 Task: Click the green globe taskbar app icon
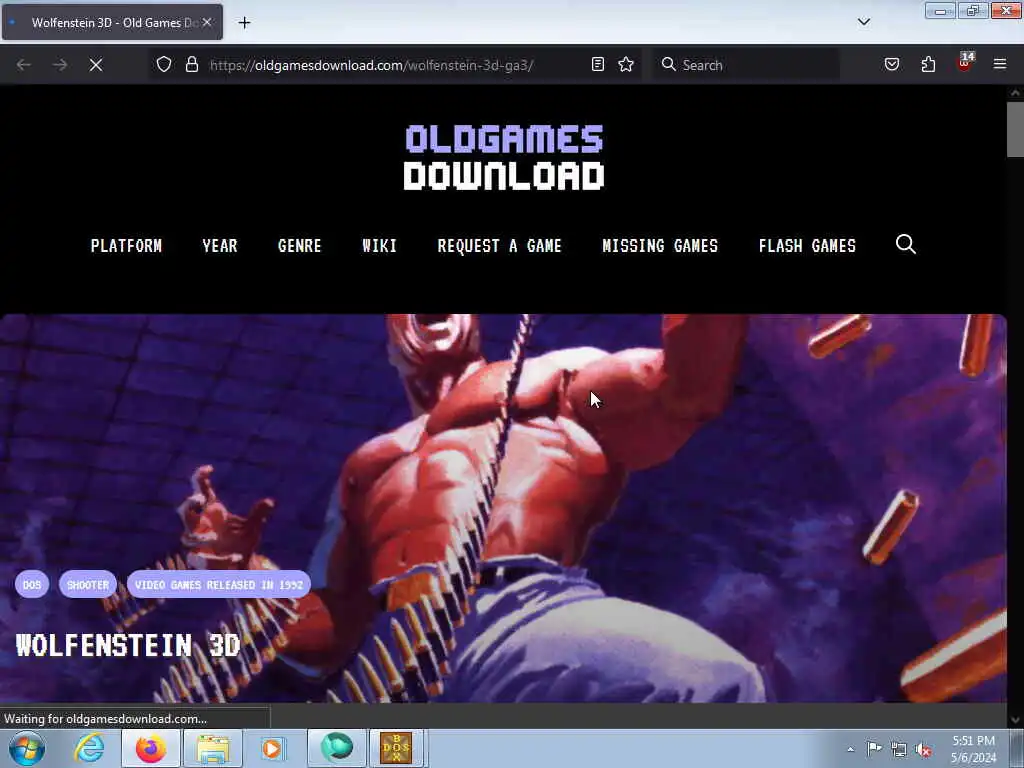tap(337, 748)
